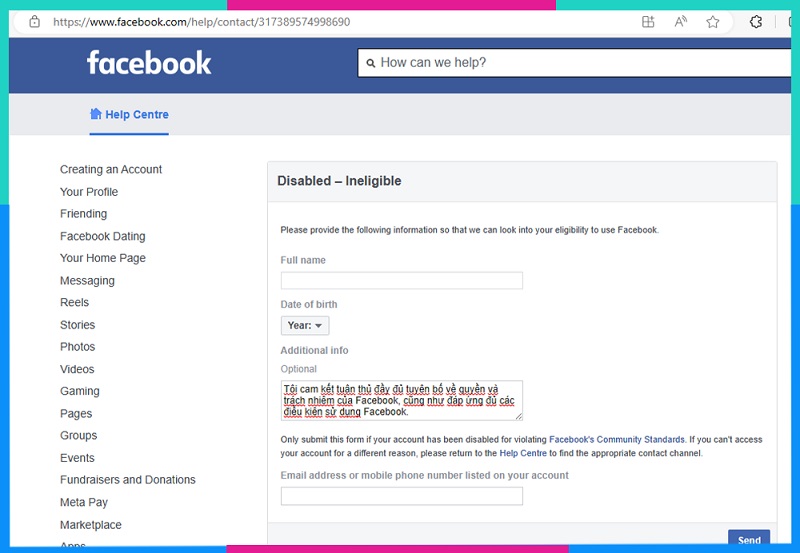The image size is (800, 553).
Task: Open Friending help topic
Action: pos(84,214)
